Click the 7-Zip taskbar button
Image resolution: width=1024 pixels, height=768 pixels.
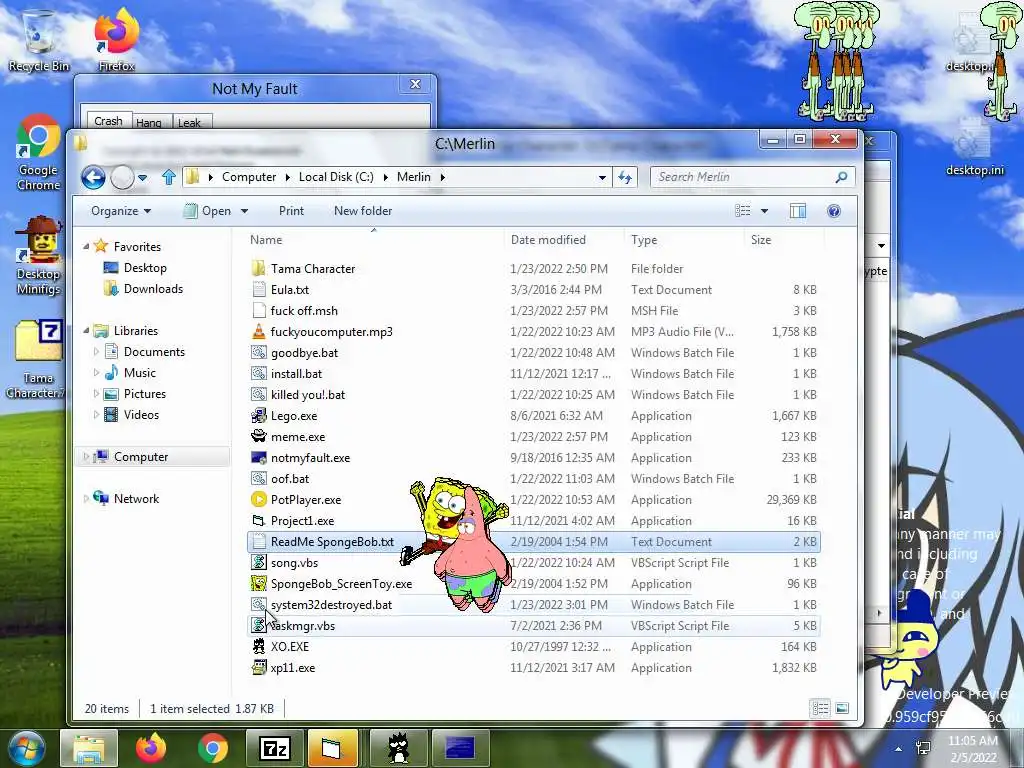point(274,748)
